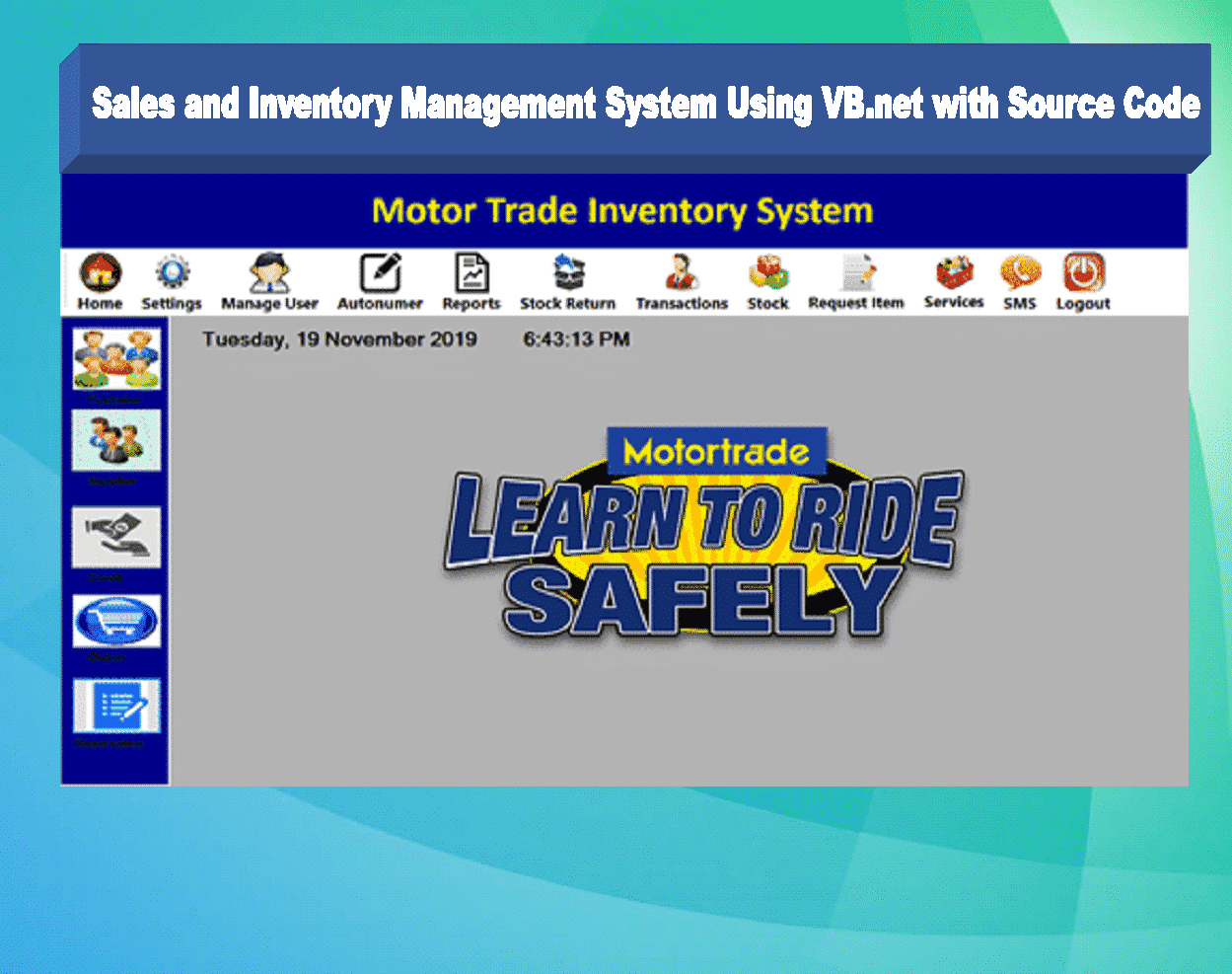This screenshot has height=974, width=1232.
Task: Open Stock Return box icon
Action: 568,272
